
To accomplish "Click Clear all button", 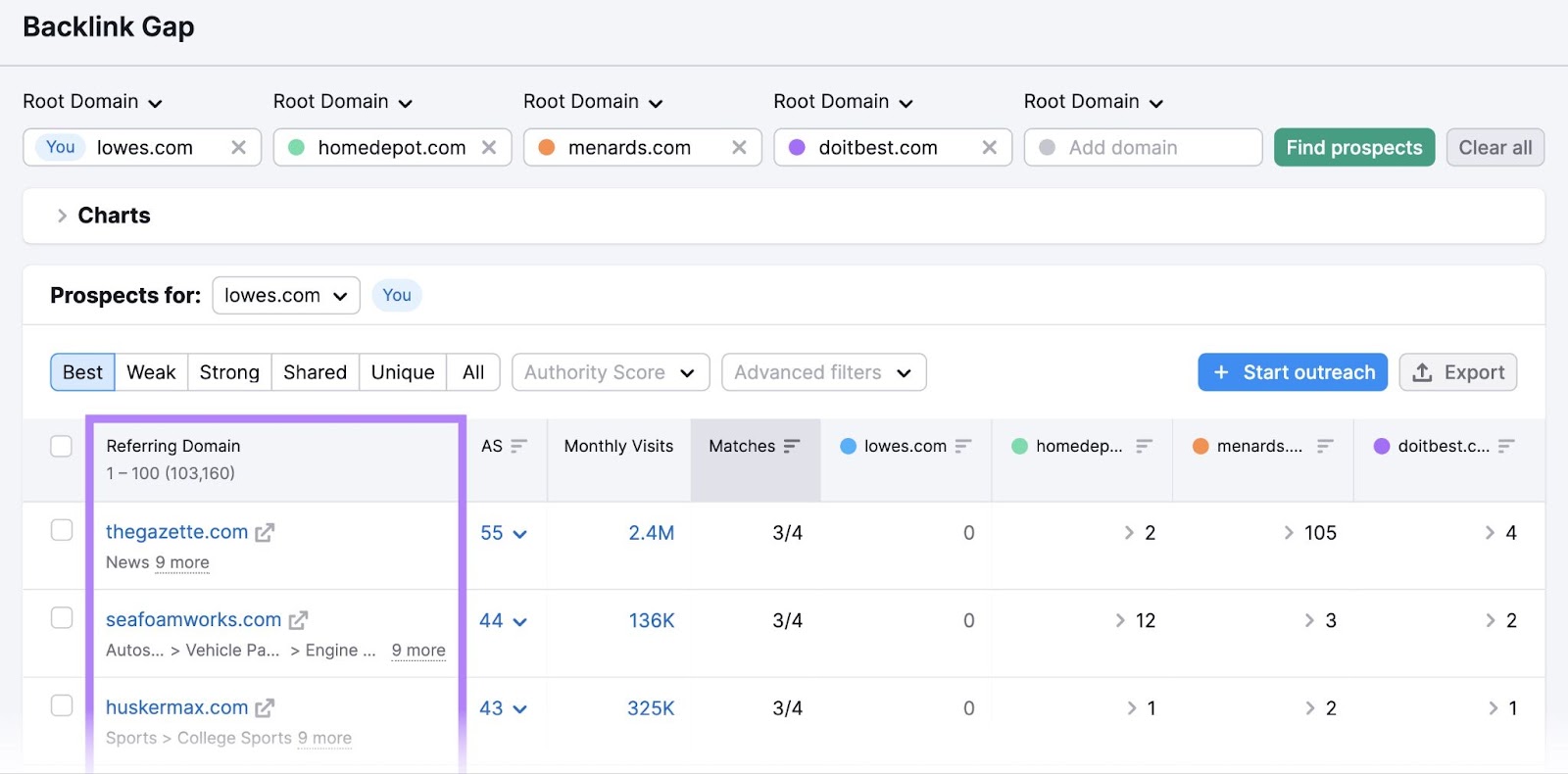I will pos(1495,147).
